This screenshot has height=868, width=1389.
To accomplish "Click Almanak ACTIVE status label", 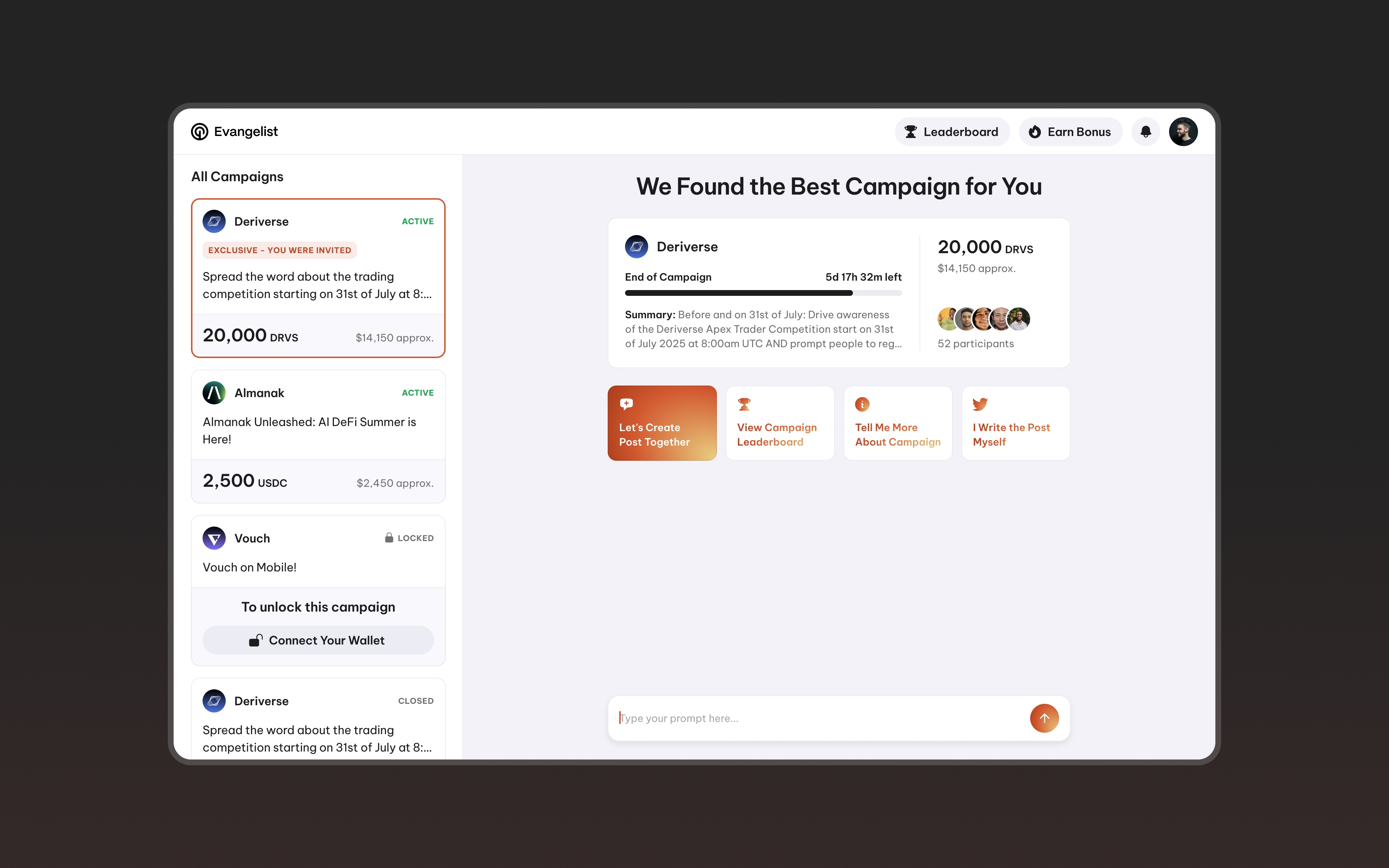I will [417, 393].
